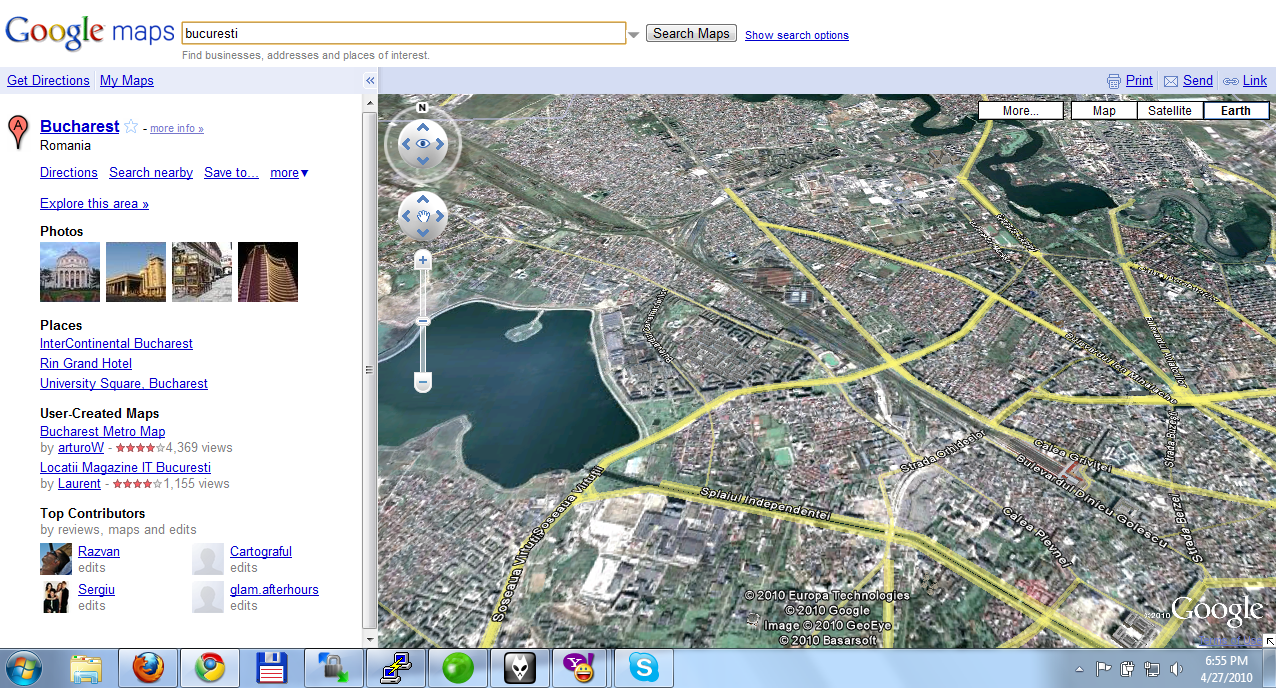Open glam.afterhours contributor link
This screenshot has height=688, width=1276.
click(274, 590)
